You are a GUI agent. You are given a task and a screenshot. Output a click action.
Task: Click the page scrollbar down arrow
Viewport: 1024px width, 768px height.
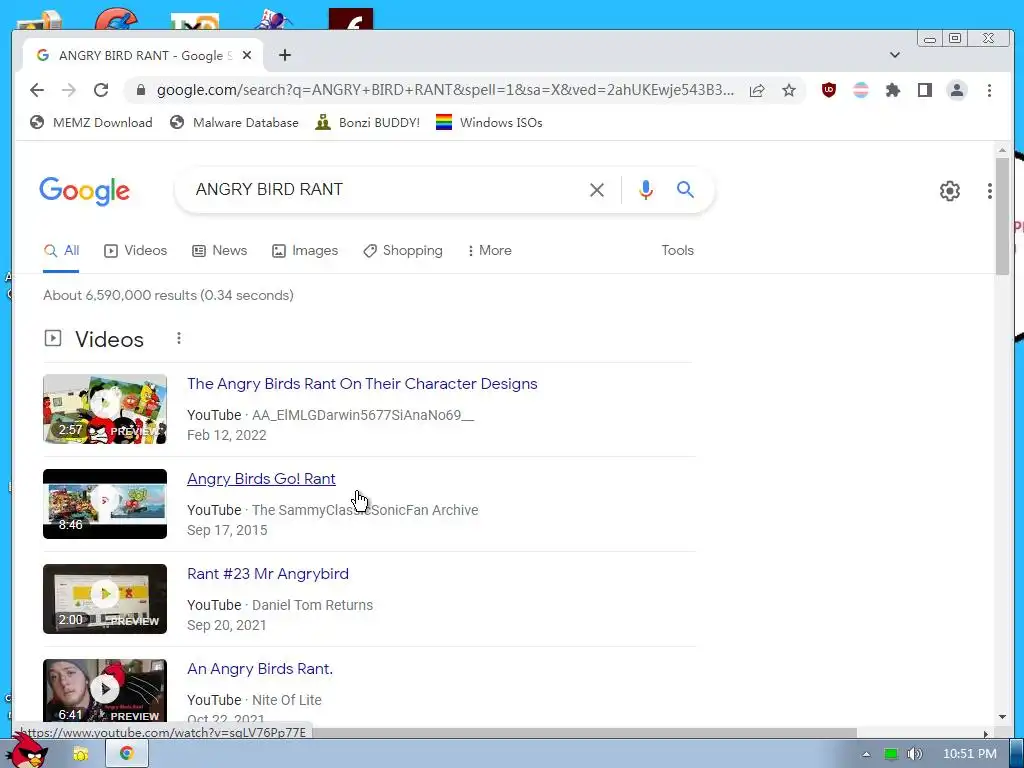1002,716
